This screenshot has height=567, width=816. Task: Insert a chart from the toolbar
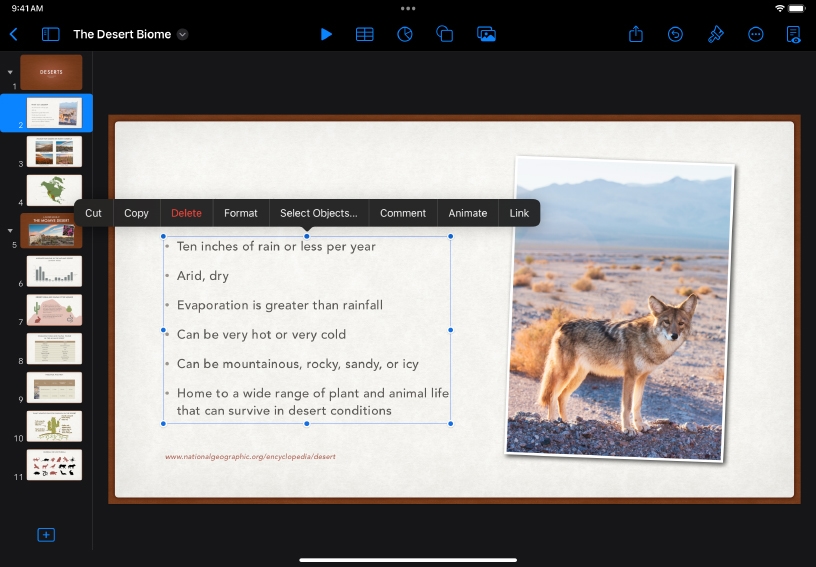(405, 34)
